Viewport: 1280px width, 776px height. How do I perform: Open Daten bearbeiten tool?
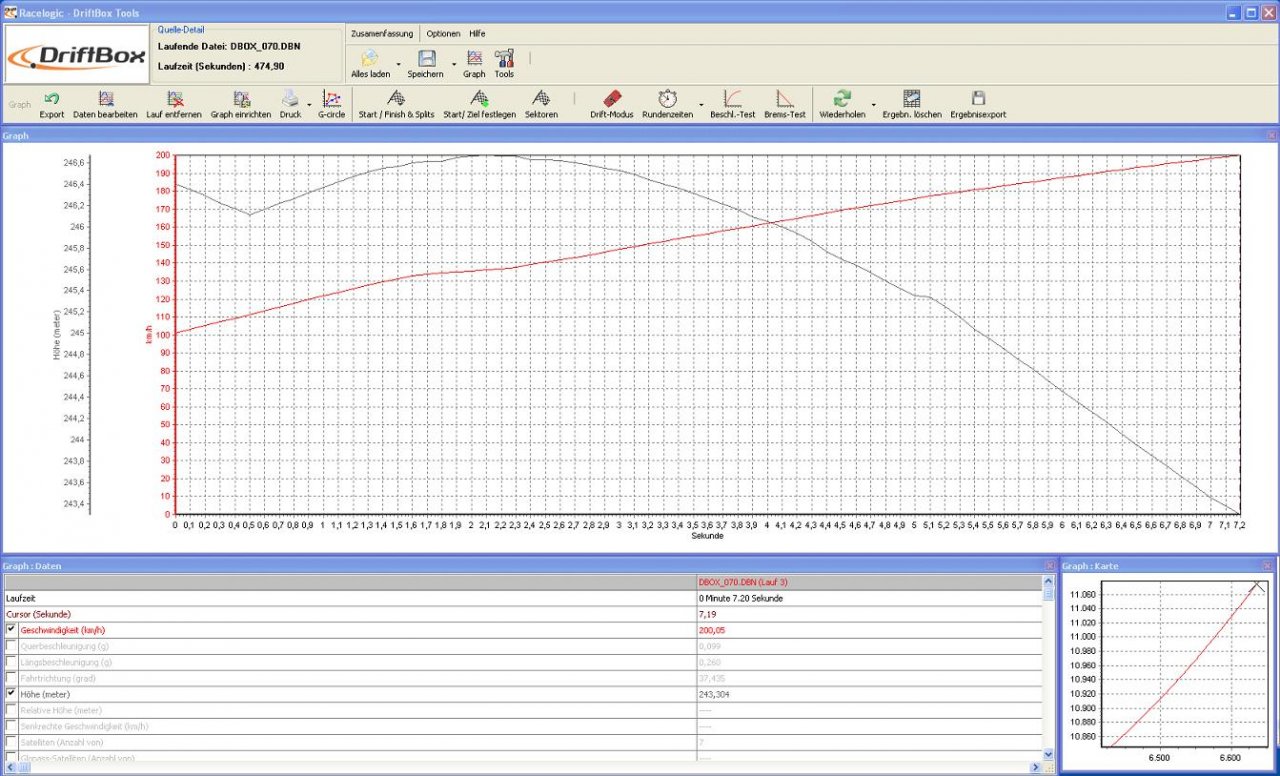pyautogui.click(x=105, y=99)
